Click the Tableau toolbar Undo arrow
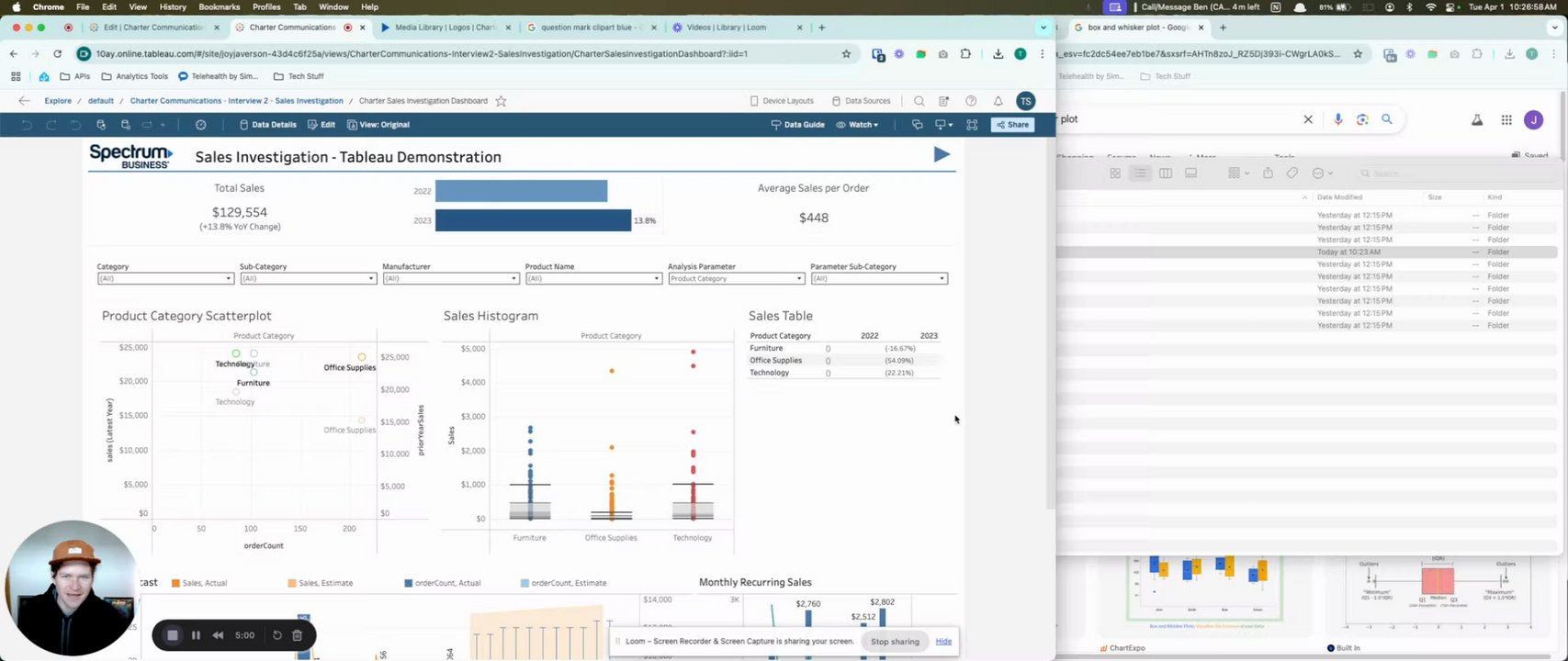 [27, 125]
